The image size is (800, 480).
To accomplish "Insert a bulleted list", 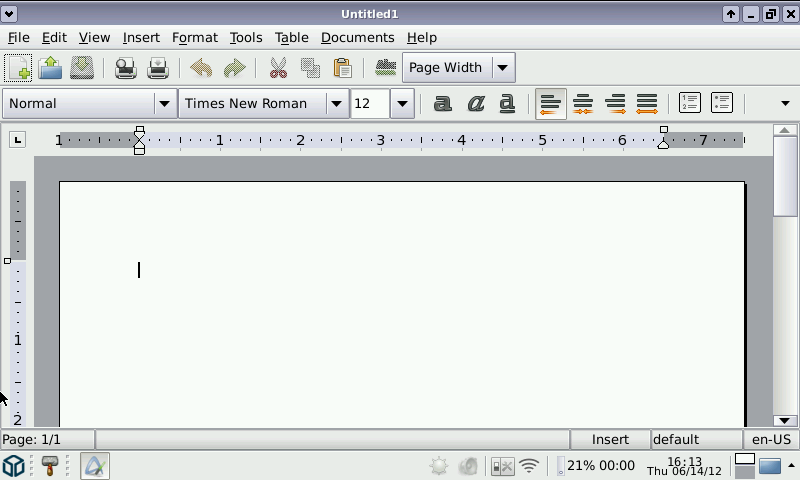I will tap(721, 103).
